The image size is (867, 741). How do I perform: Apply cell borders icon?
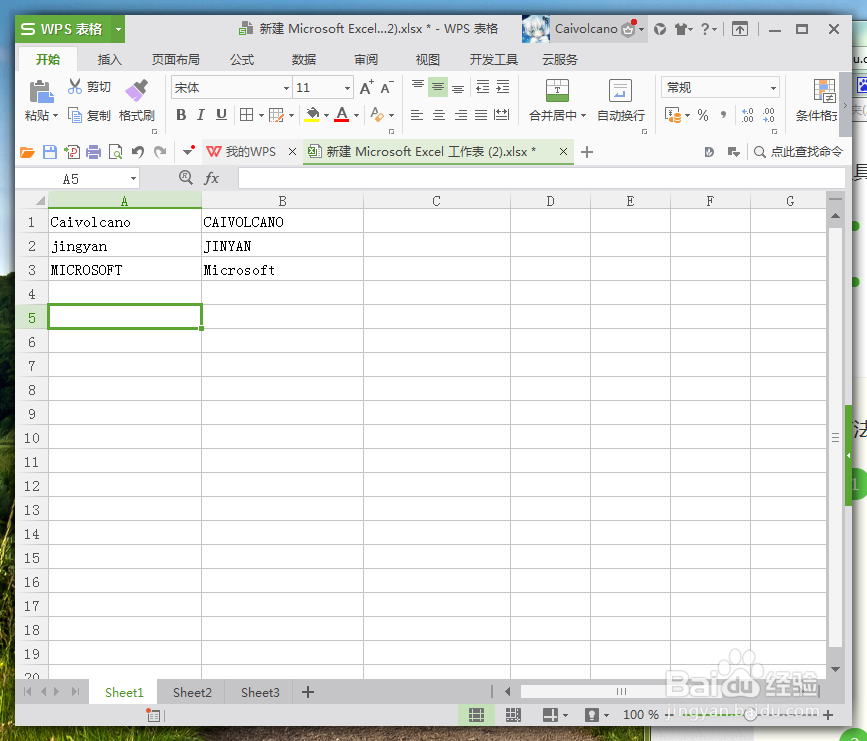[x=247, y=115]
